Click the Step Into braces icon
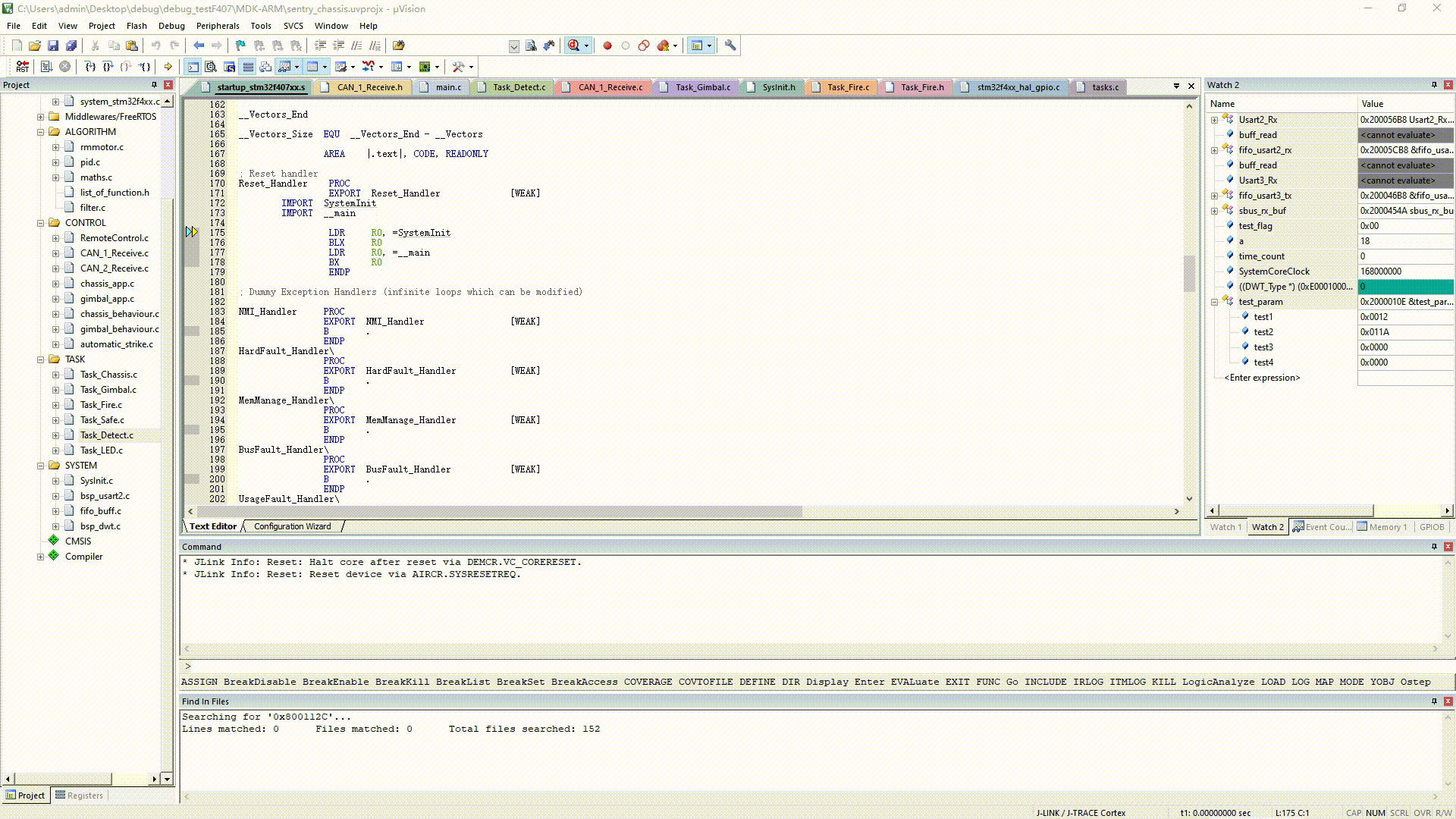The height and width of the screenshot is (819, 1456). click(x=89, y=67)
